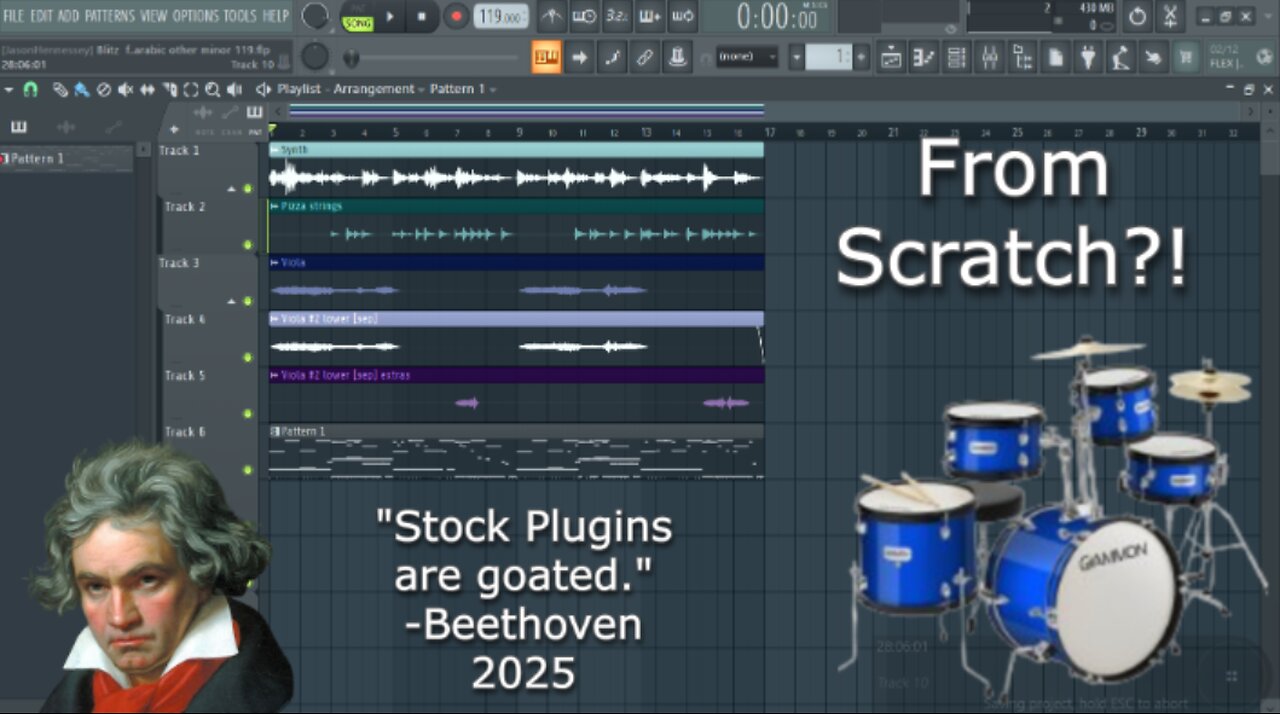The width and height of the screenshot is (1280, 714).
Task: Toggle the countdown before recording icon
Action: click(x=617, y=16)
